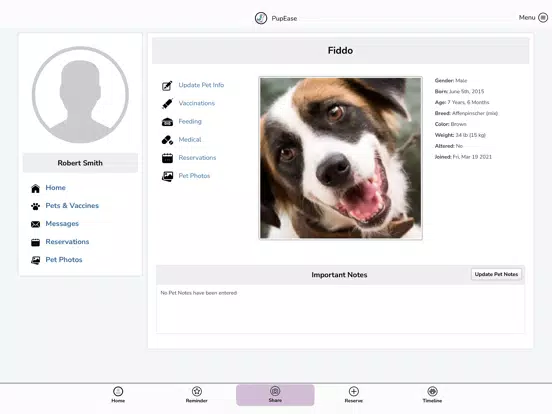Click the PupEase logo icon
This screenshot has height=414, width=552.
(x=261, y=18)
